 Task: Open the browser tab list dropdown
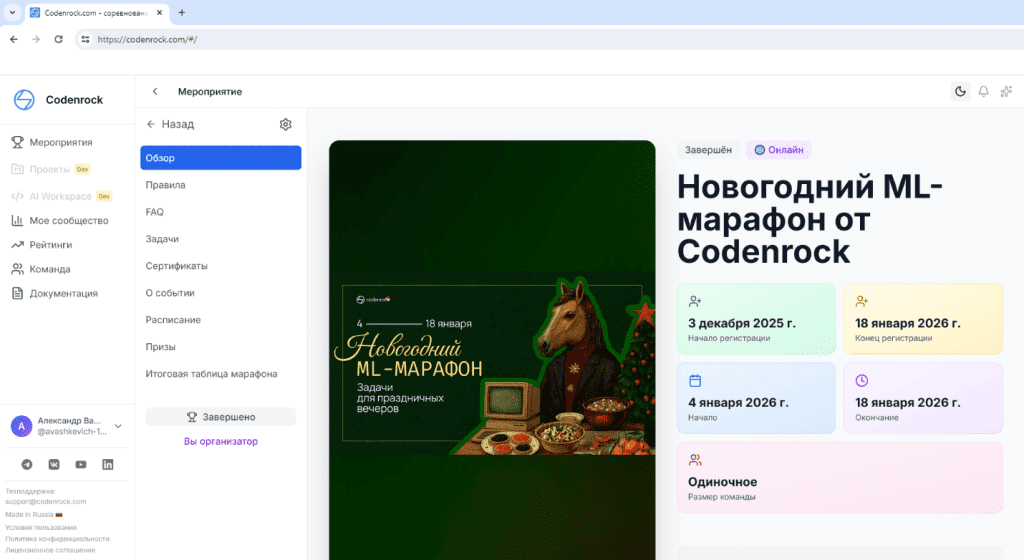tap(12, 12)
